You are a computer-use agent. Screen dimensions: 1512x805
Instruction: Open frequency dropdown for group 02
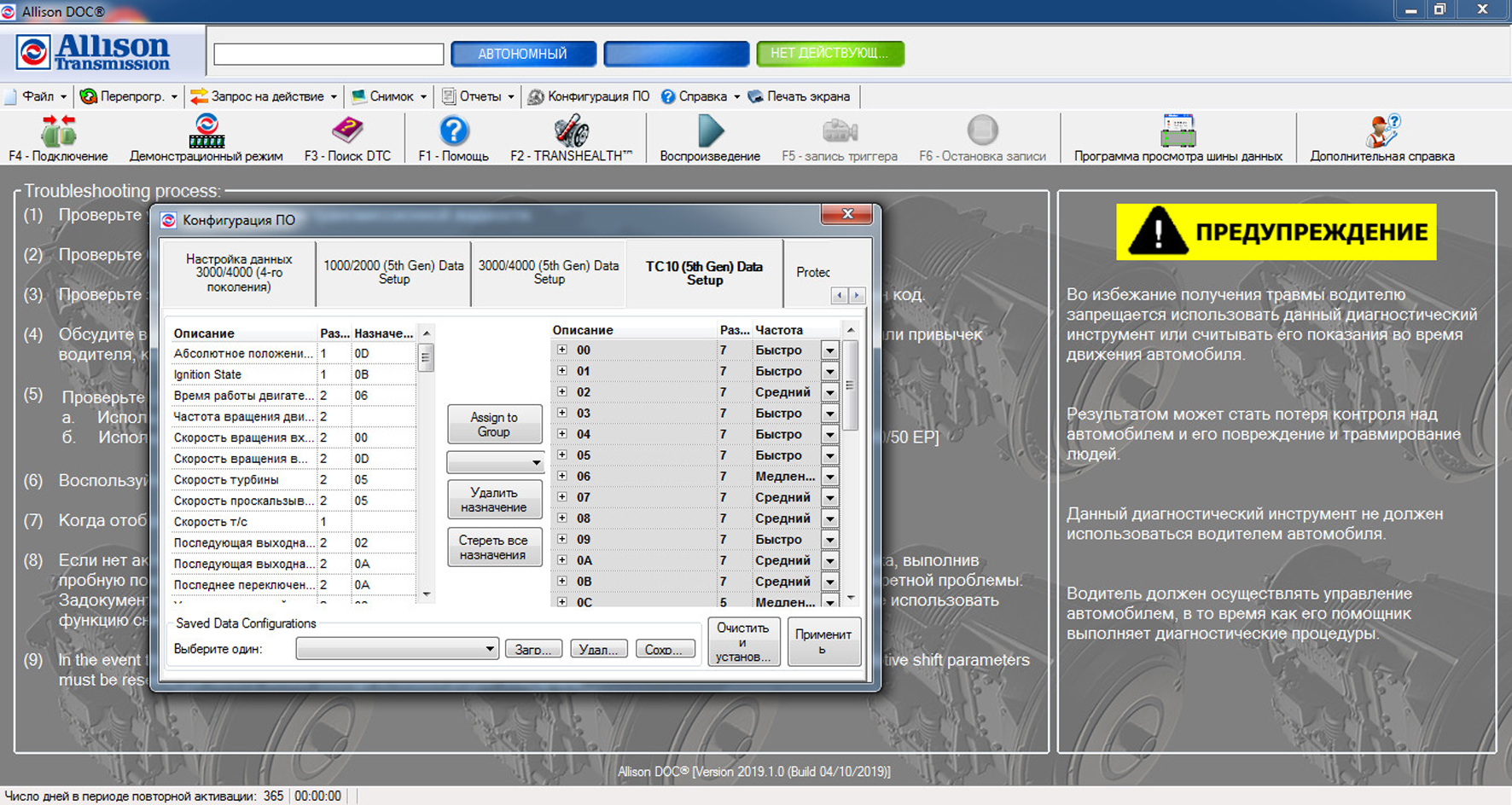point(829,392)
